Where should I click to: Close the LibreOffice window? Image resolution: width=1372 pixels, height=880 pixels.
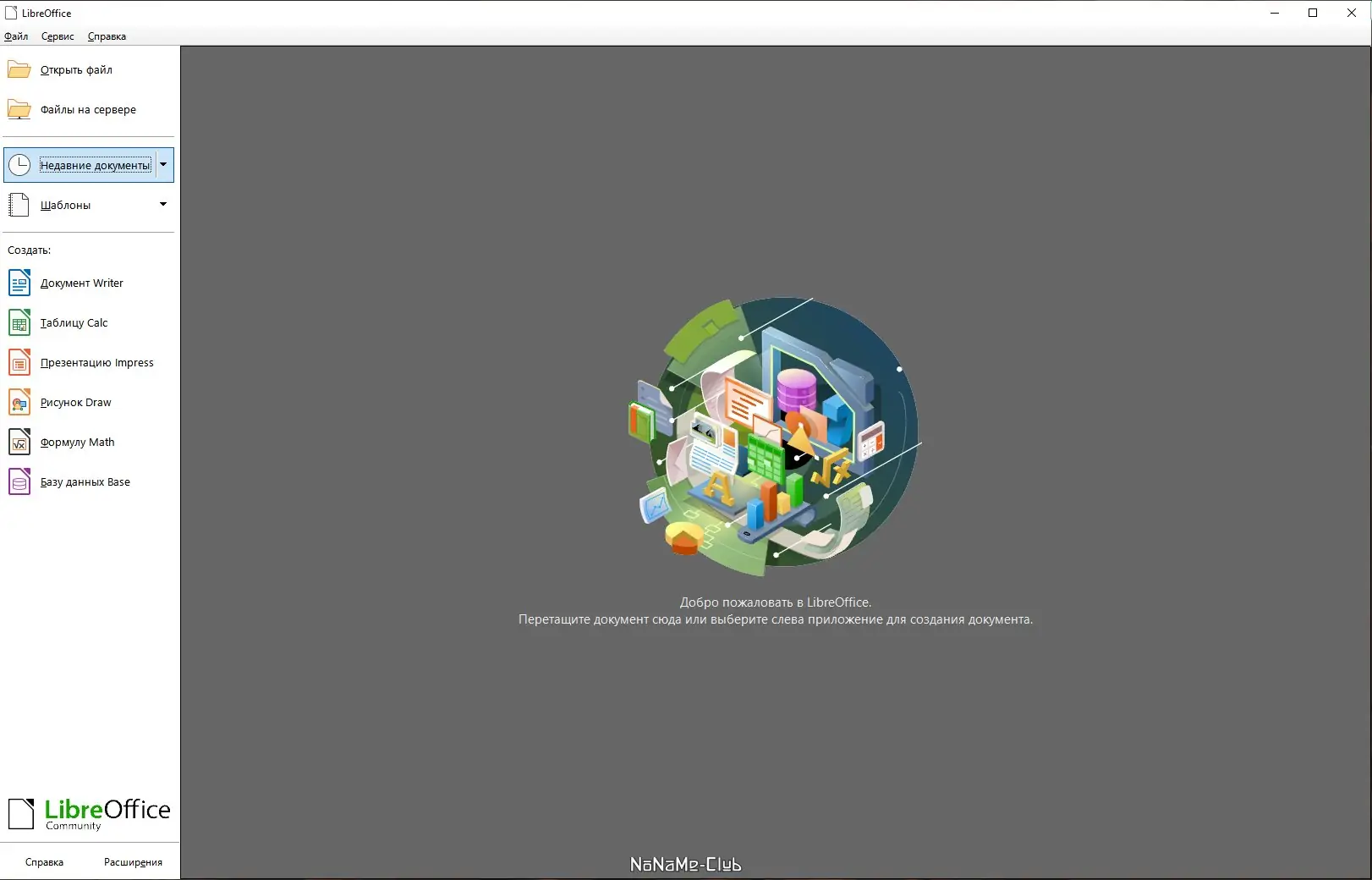click(x=1352, y=13)
